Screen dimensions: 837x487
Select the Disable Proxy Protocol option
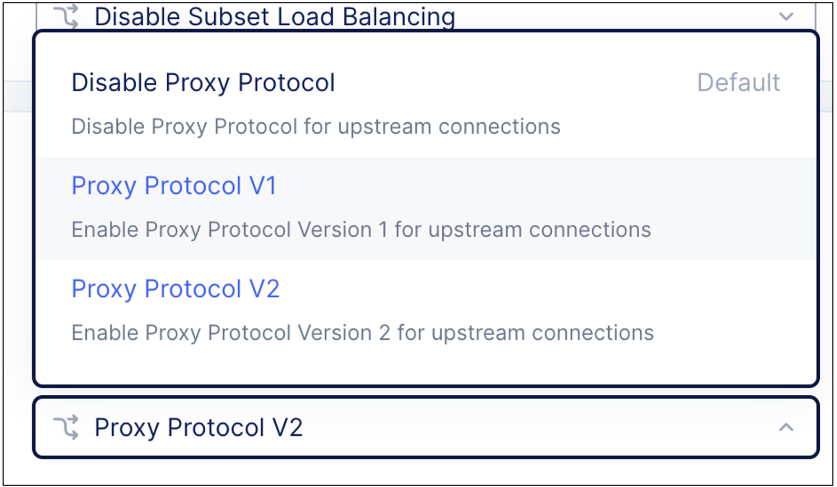[203, 82]
